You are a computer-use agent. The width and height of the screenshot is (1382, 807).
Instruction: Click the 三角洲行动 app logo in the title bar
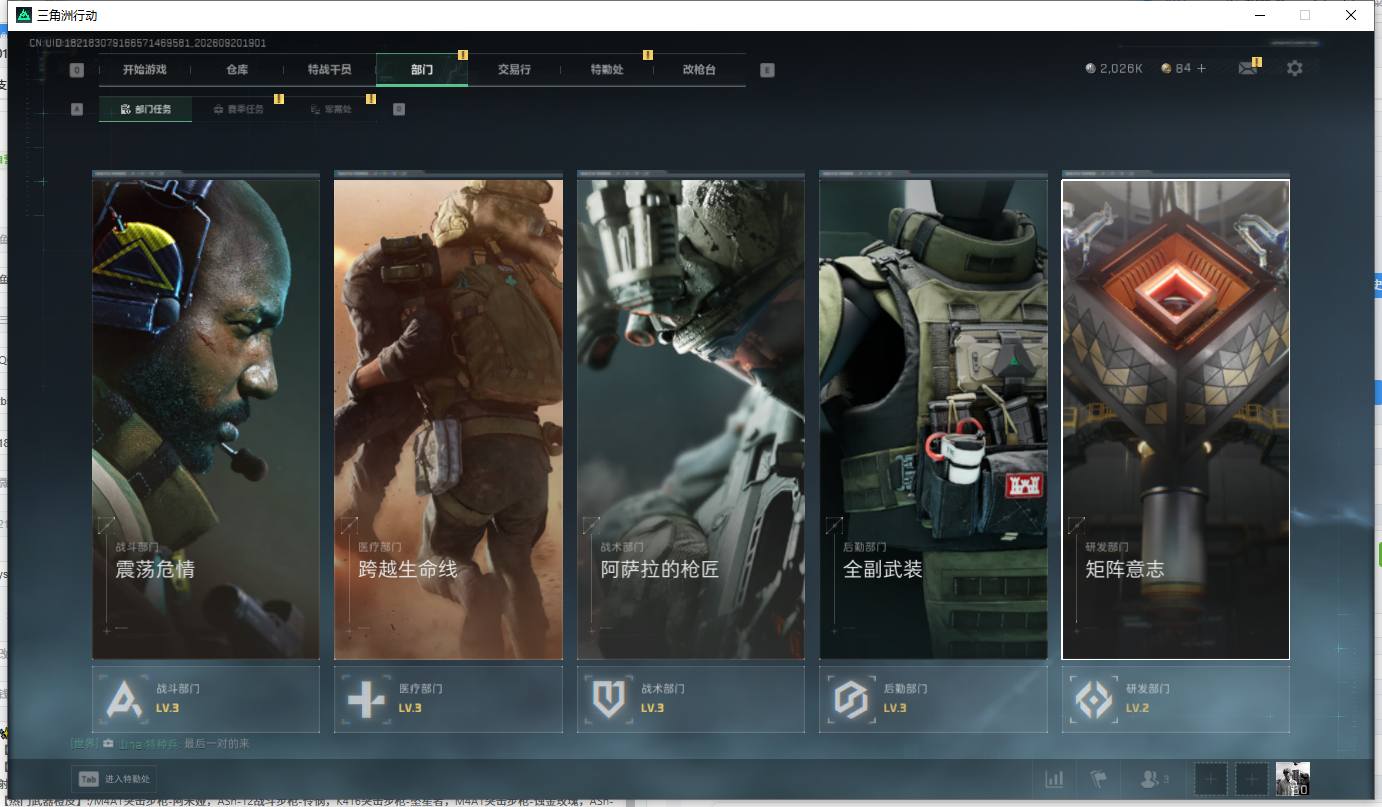(24, 15)
